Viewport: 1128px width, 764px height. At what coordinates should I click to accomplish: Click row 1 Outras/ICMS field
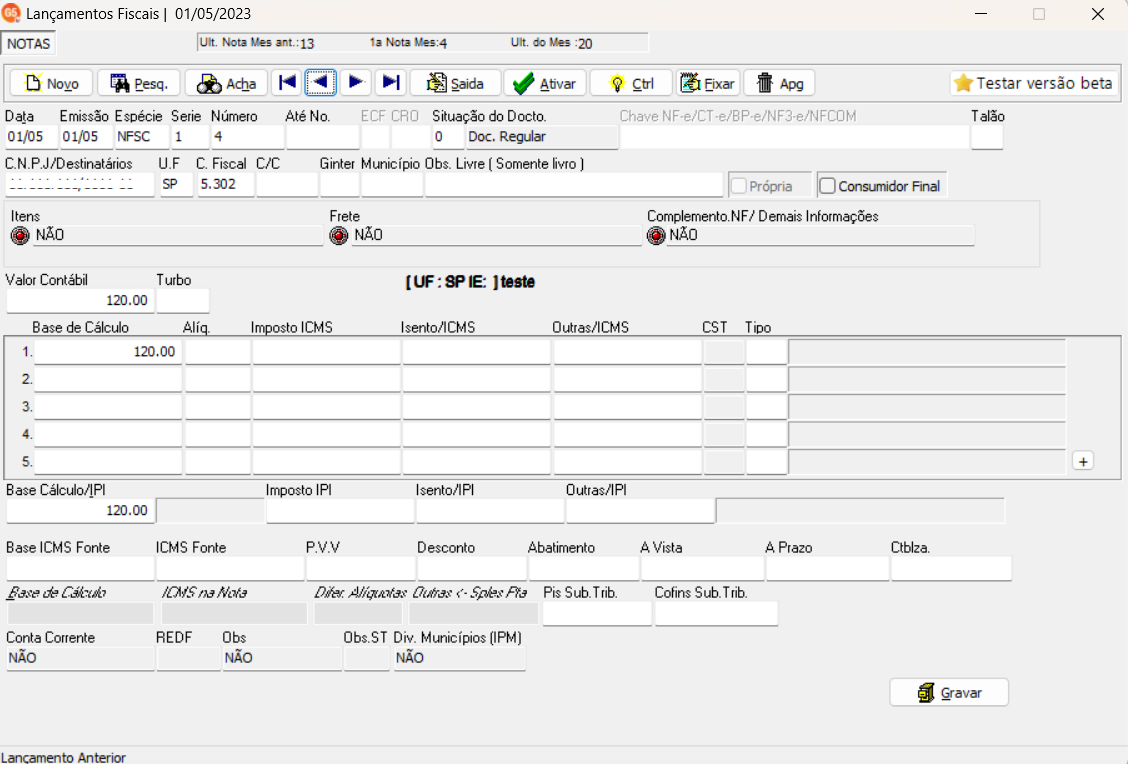[627, 352]
